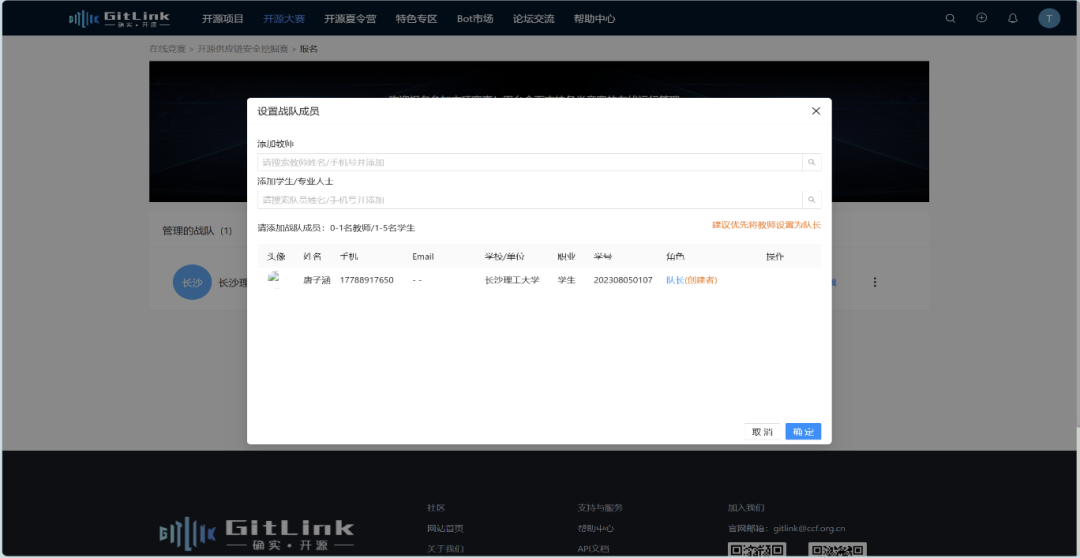
Task: Open 开源项目 in the navigation bar
Action: pos(222,19)
